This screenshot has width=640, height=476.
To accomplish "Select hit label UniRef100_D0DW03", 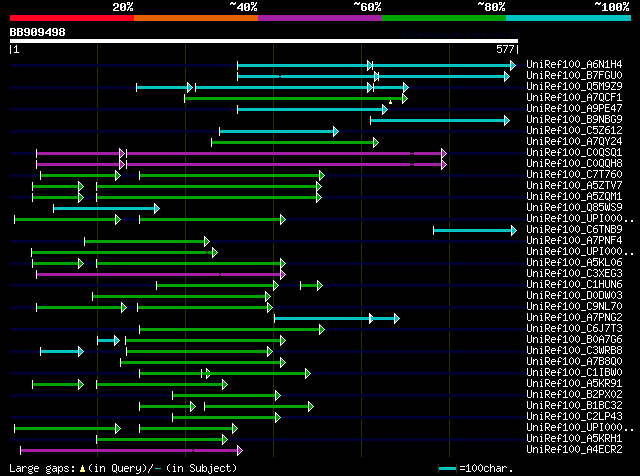I will (x=574, y=296).
